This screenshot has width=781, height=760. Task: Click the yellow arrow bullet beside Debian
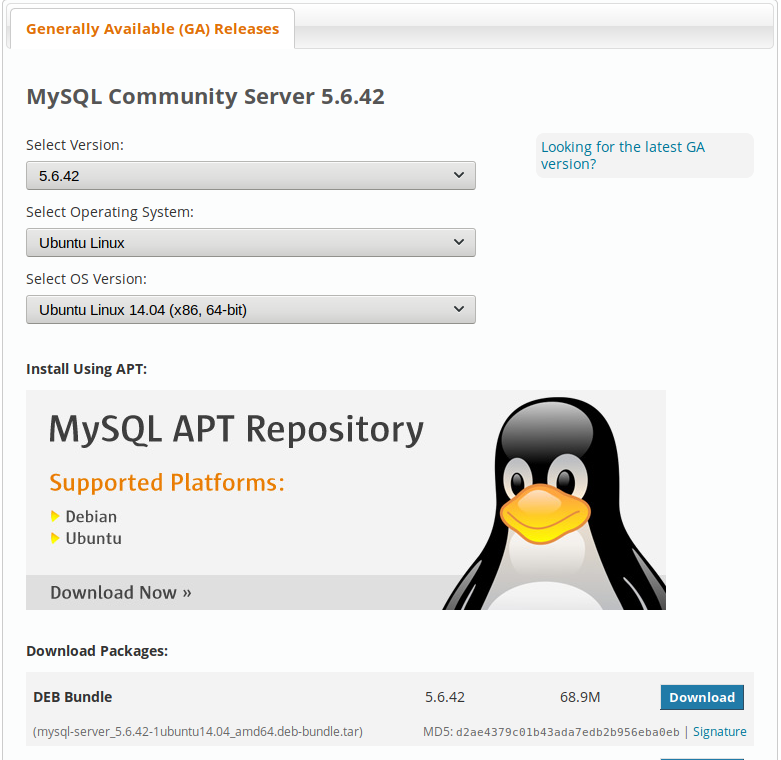[x=56, y=517]
